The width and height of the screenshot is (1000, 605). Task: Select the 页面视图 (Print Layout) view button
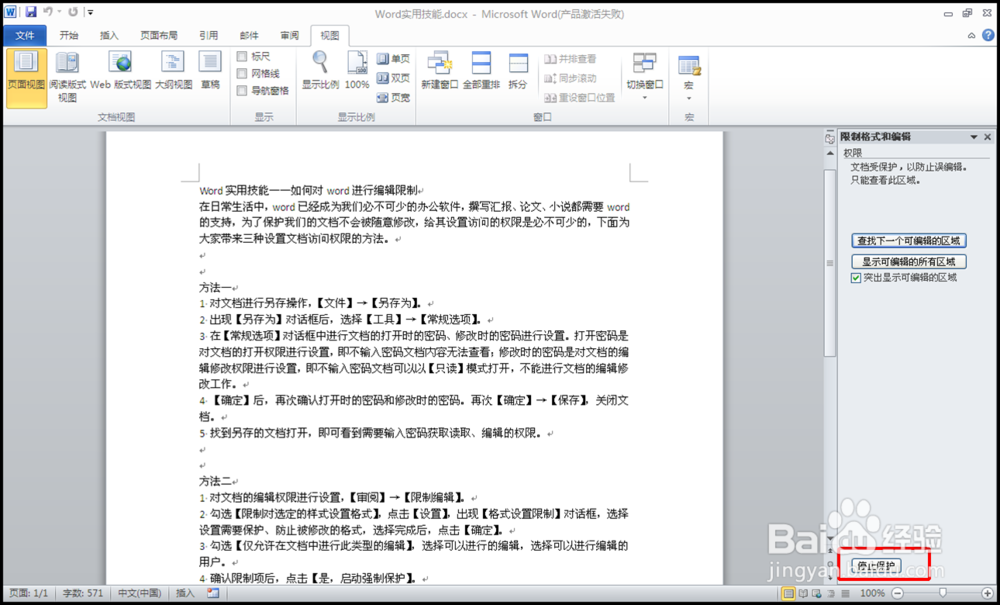click(26, 78)
